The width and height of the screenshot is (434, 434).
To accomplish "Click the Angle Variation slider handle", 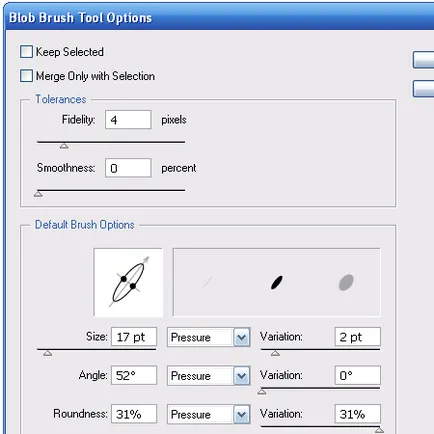I will tap(262, 392).
